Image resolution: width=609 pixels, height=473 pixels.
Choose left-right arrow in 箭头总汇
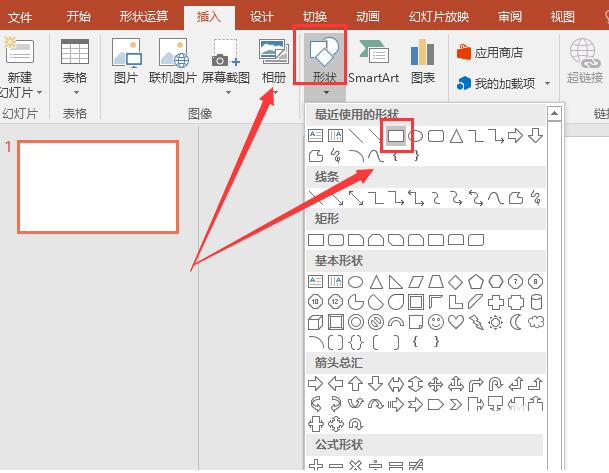(396, 384)
